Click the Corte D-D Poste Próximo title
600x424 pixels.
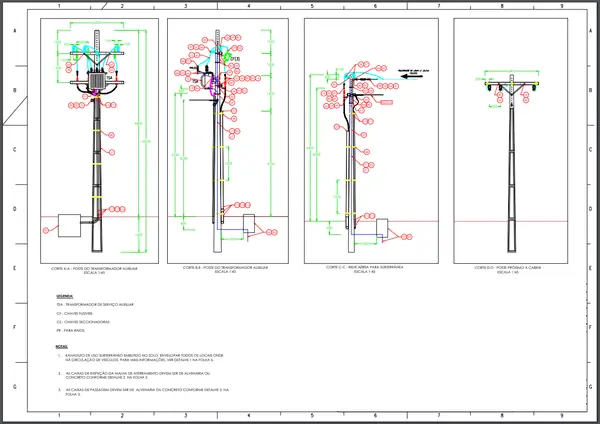pos(508,270)
